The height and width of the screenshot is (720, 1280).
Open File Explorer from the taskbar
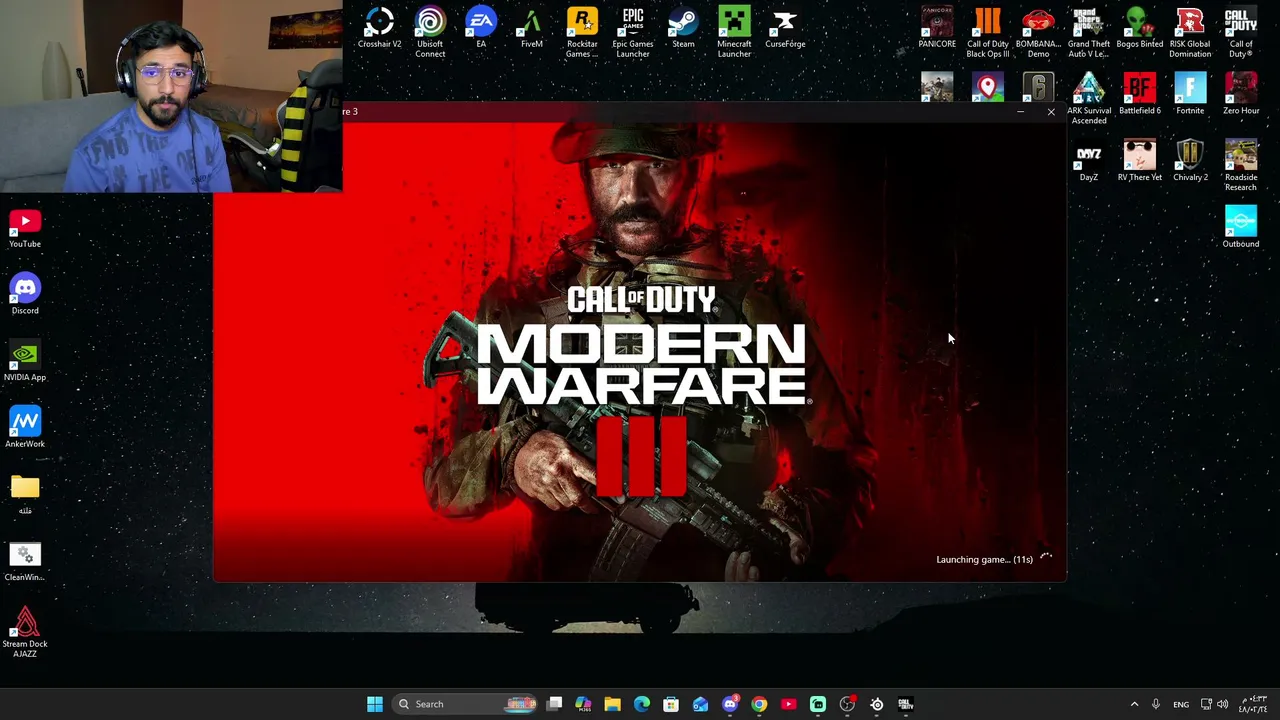612,704
